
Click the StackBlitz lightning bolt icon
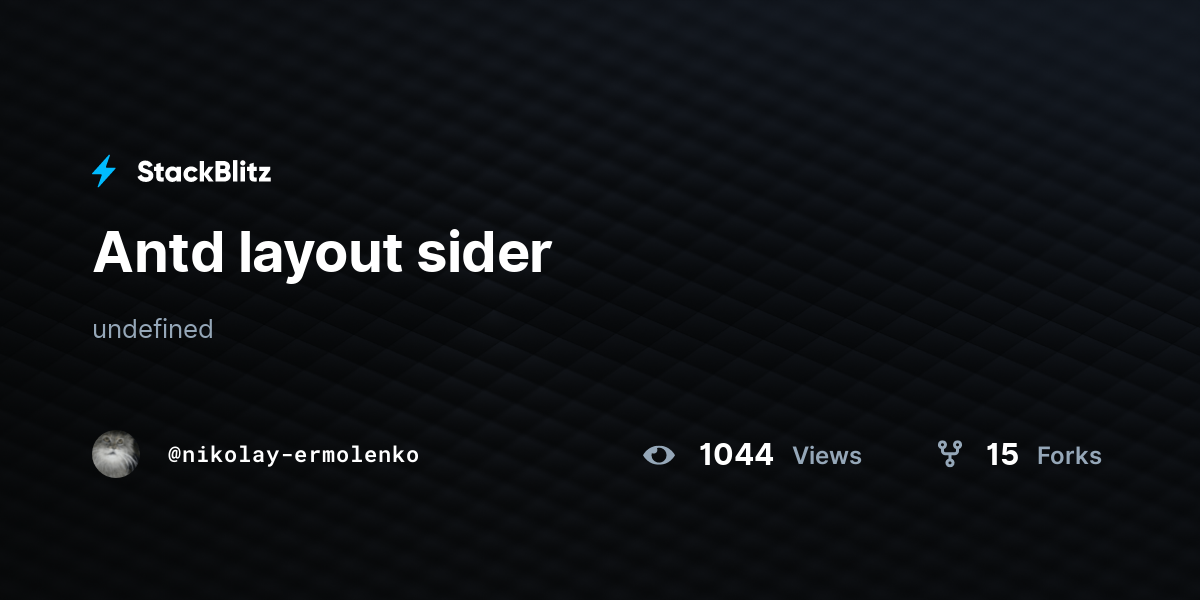point(104,172)
